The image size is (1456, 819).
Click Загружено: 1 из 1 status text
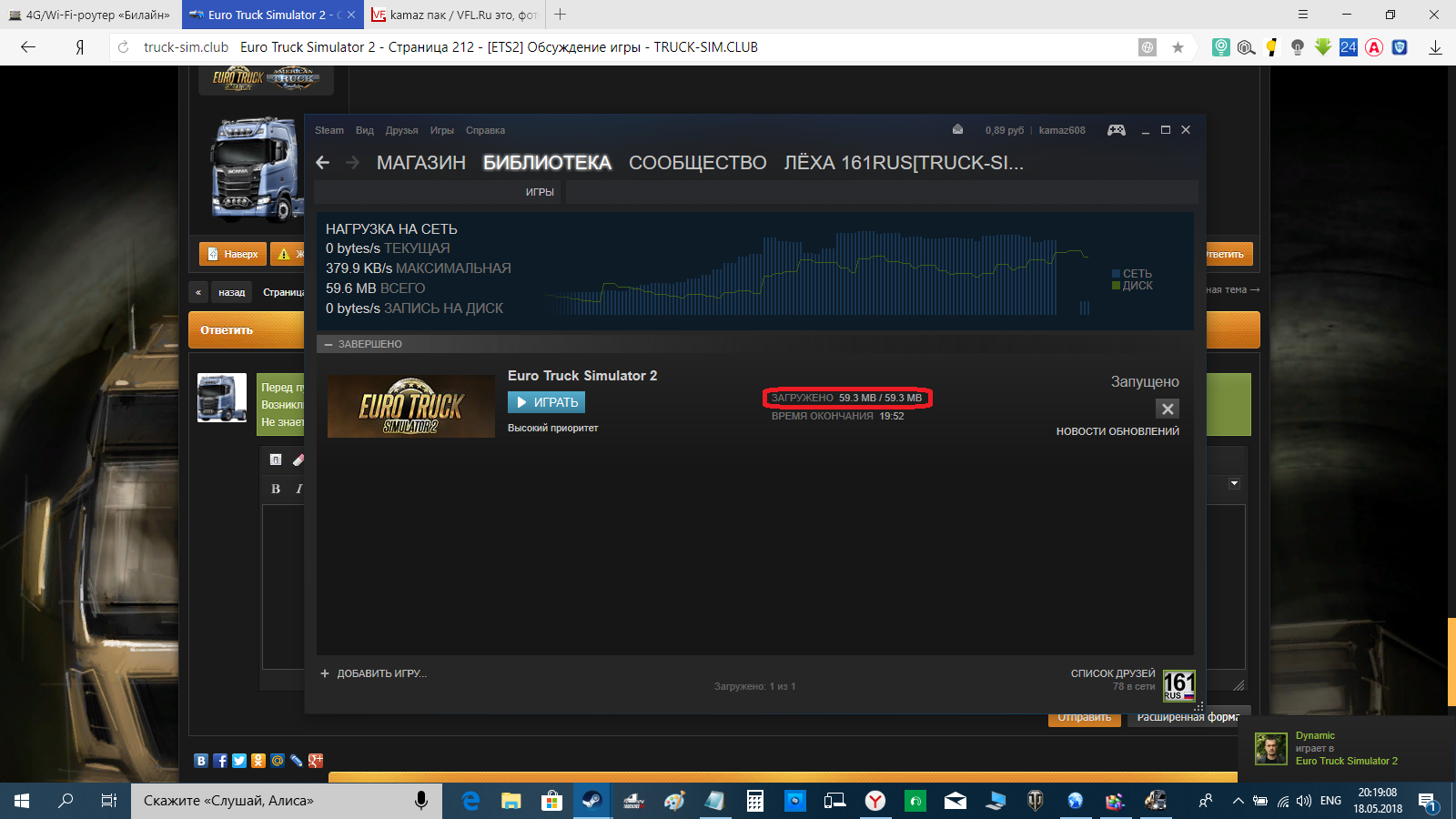pyautogui.click(x=754, y=686)
